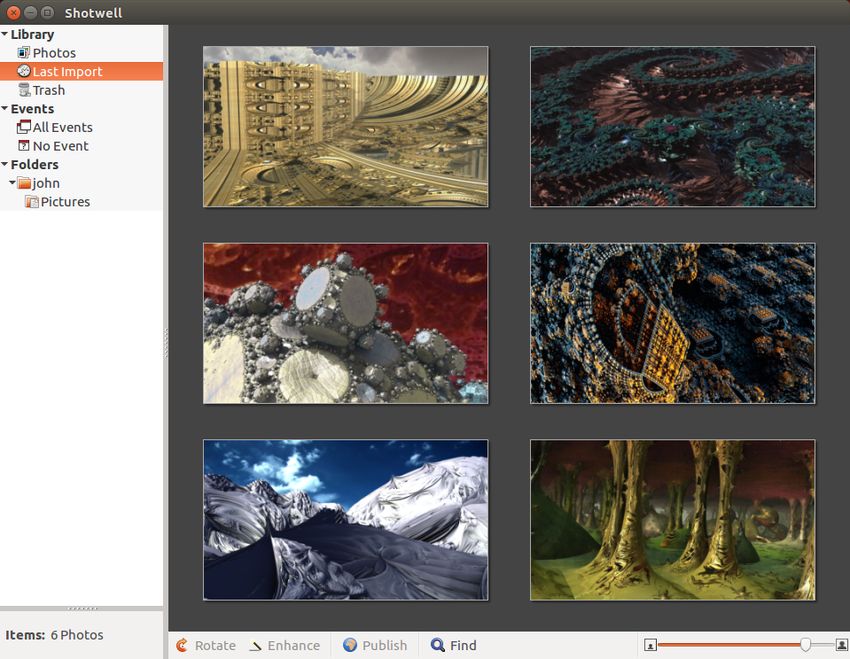Click the large thumbnail size icon
This screenshot has width=850, height=659.
pyautogui.click(x=842, y=644)
